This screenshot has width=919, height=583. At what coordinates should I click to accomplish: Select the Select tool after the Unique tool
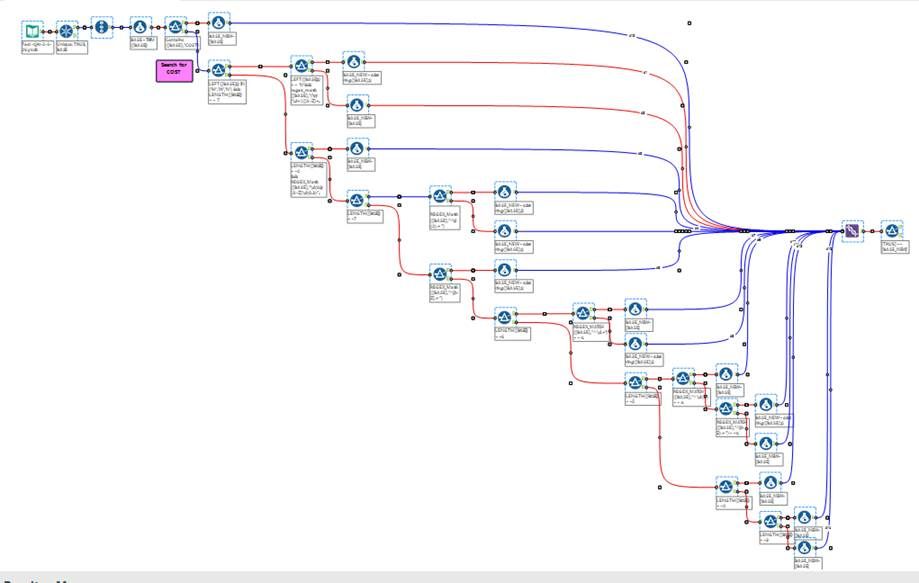point(102,28)
